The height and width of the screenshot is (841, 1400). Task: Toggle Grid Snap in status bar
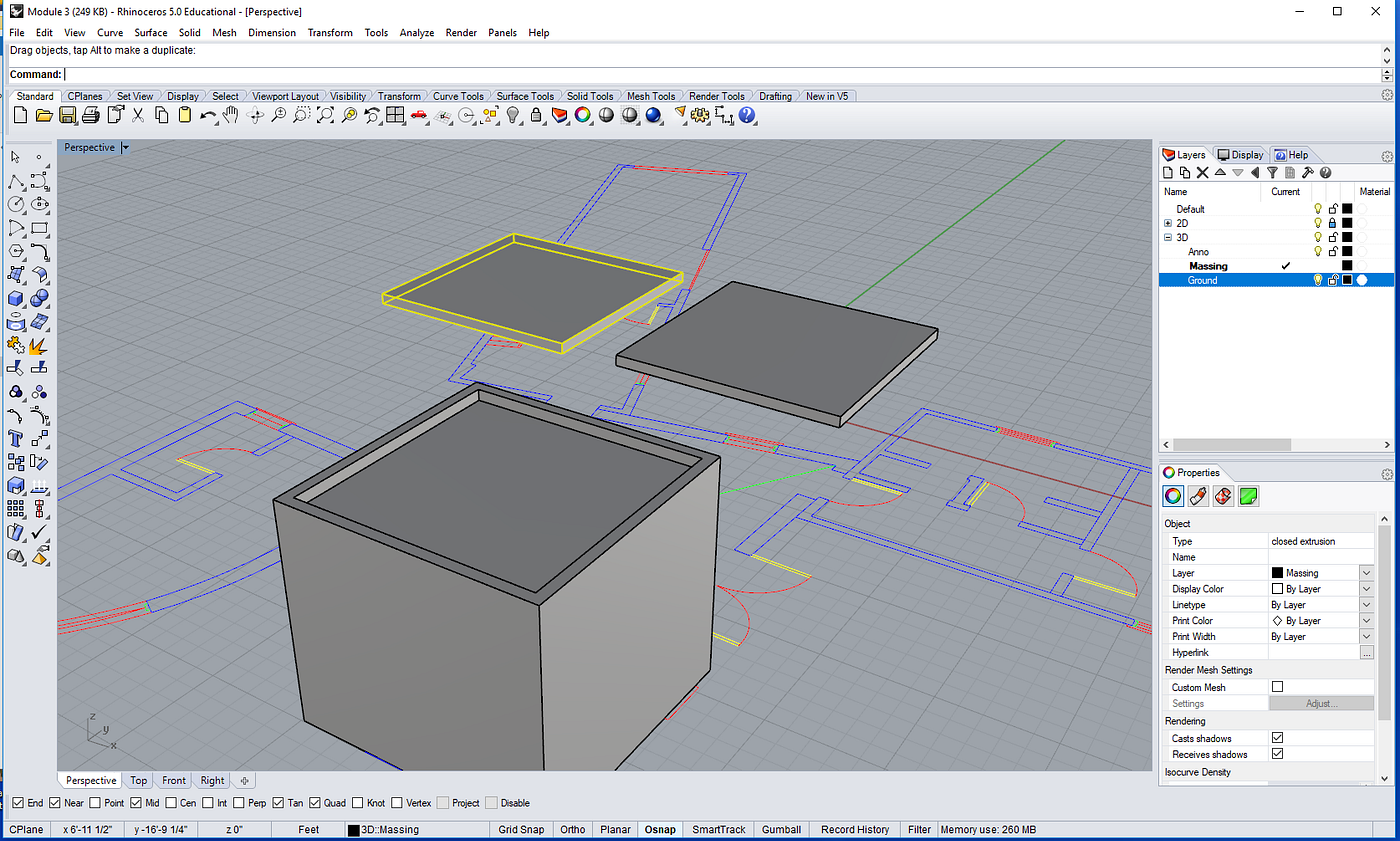(x=521, y=830)
